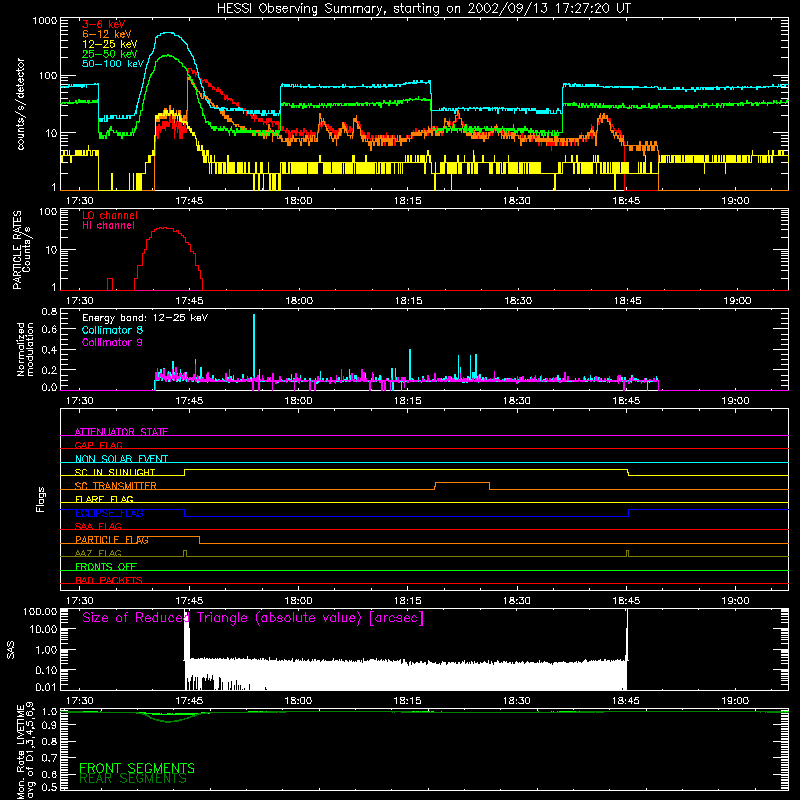This screenshot has width=800, height=800.
Task: Click the 1000 tick on the counts axis
Action: 45,21
